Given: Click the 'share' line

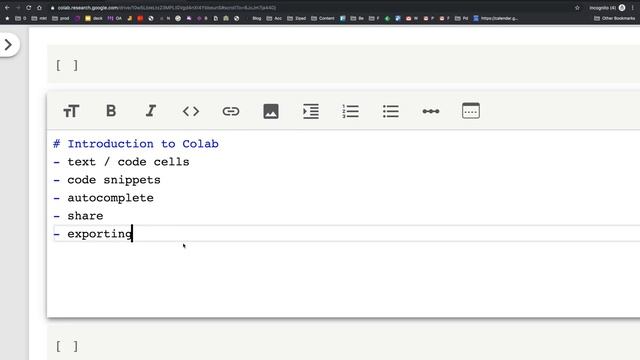Looking at the screenshot, I should [85, 216].
